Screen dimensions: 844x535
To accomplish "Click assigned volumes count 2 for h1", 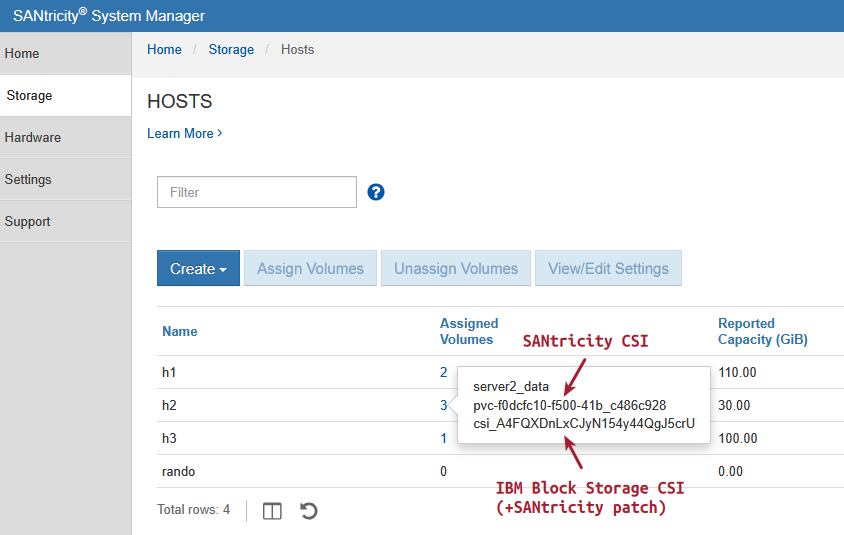I will pos(444,372).
